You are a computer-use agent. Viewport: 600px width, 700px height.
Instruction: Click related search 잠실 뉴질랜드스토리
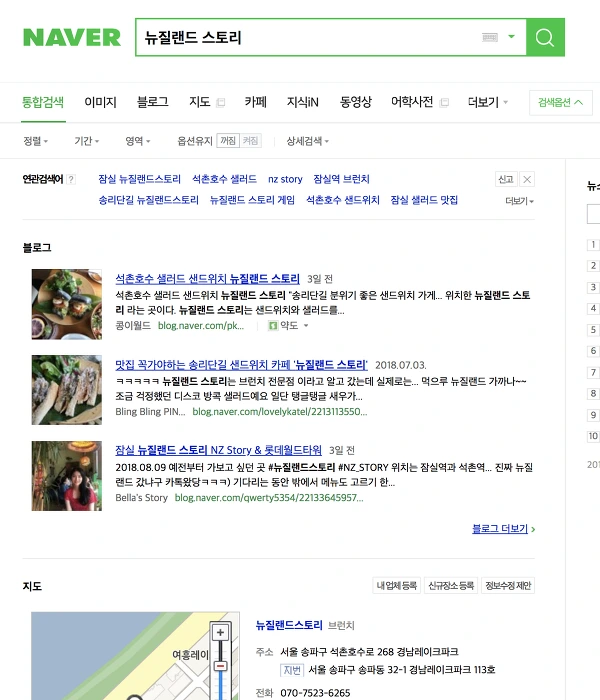point(139,179)
